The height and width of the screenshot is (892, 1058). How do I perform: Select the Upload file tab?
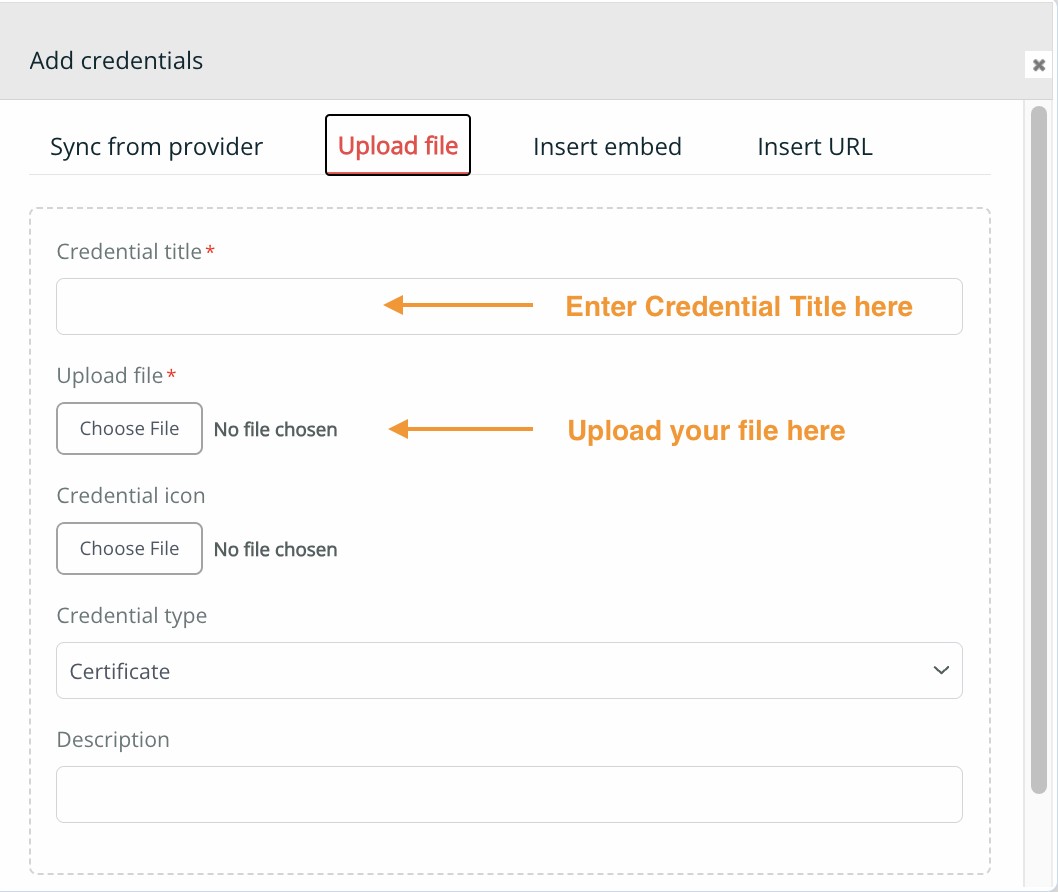point(398,145)
